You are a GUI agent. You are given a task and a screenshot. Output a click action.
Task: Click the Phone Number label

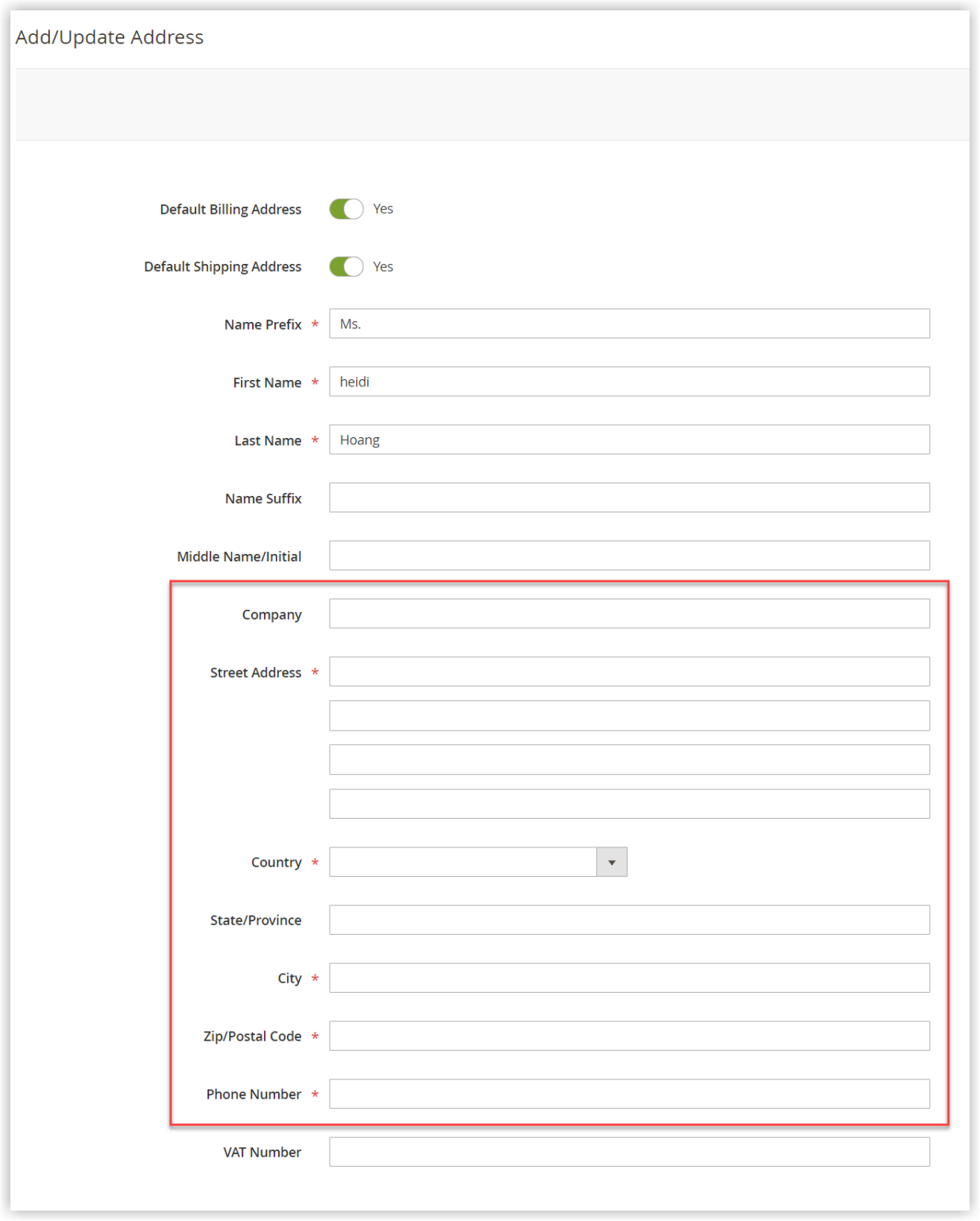(x=254, y=1095)
